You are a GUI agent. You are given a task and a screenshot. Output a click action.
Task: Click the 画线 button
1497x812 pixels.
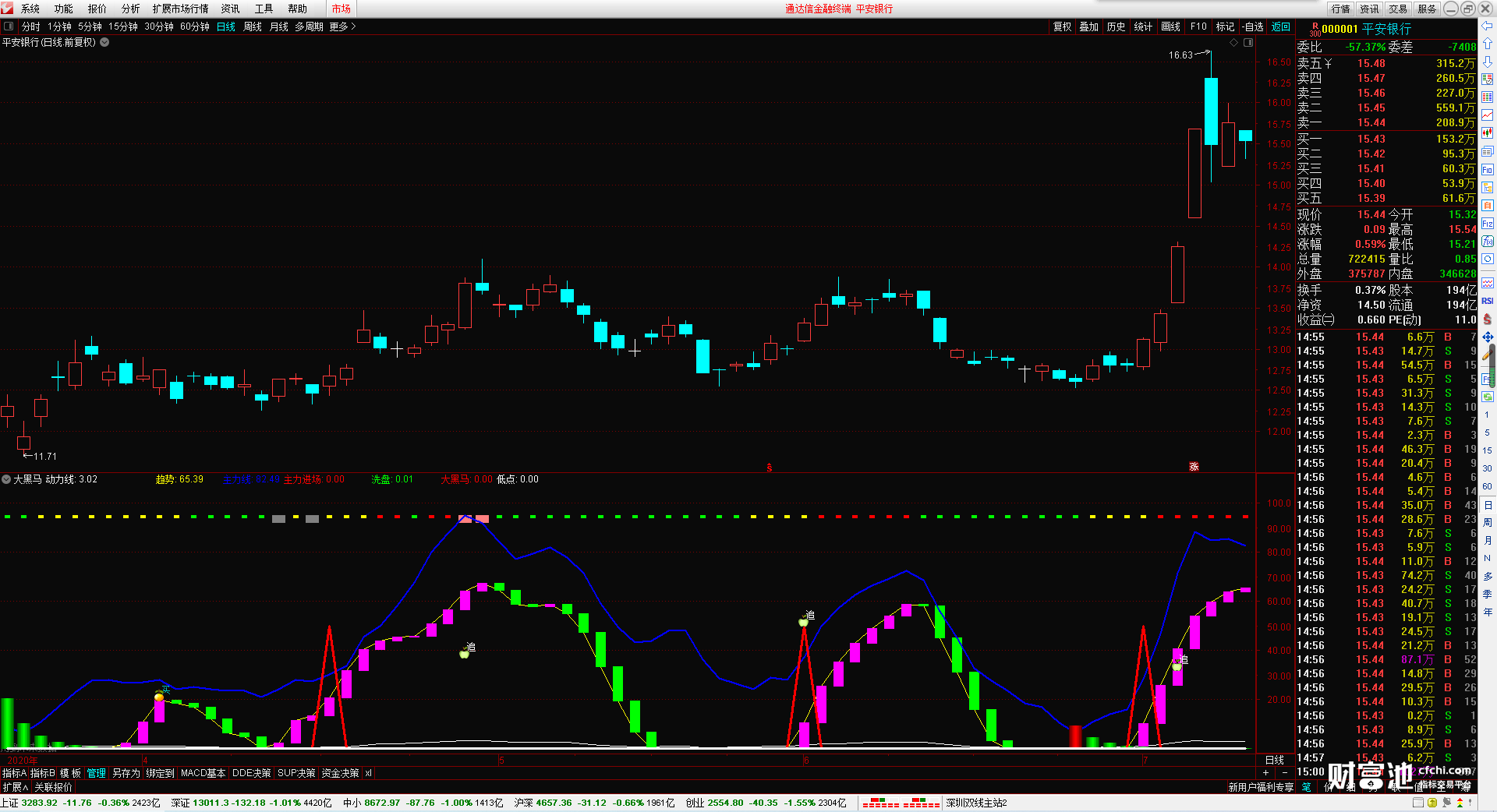coord(1170,26)
